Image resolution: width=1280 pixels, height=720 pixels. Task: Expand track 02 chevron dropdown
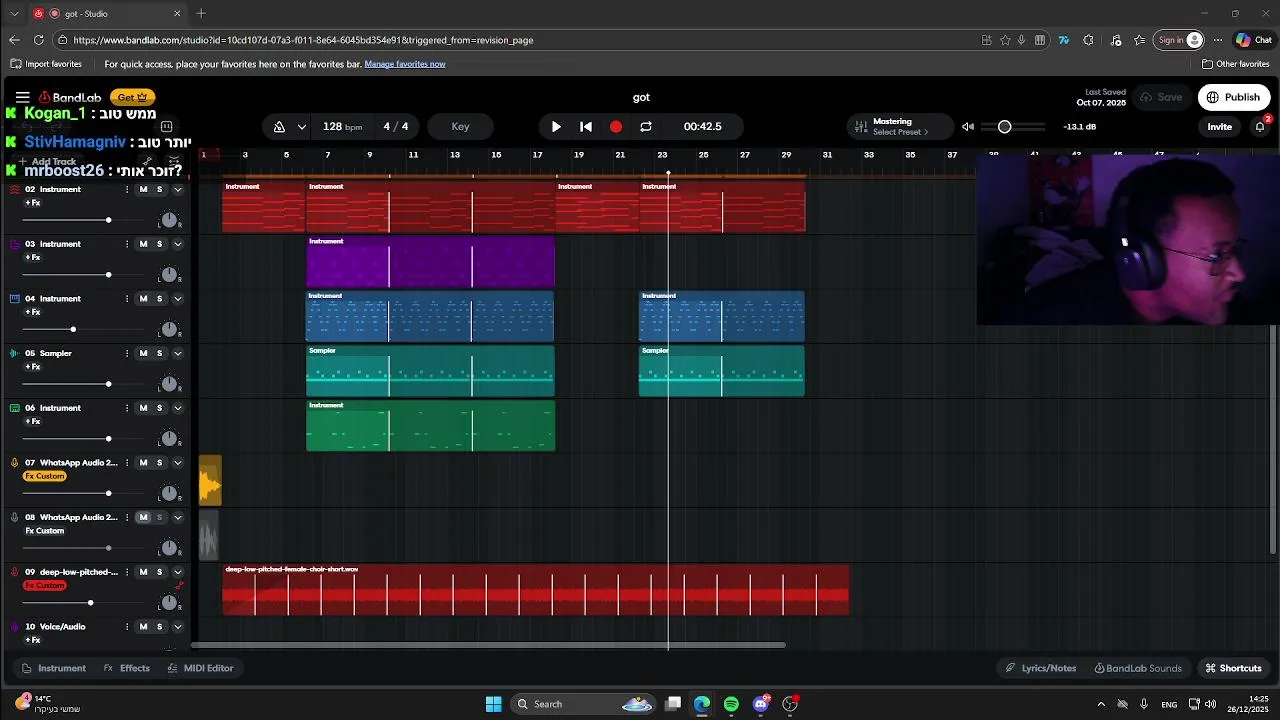[178, 189]
